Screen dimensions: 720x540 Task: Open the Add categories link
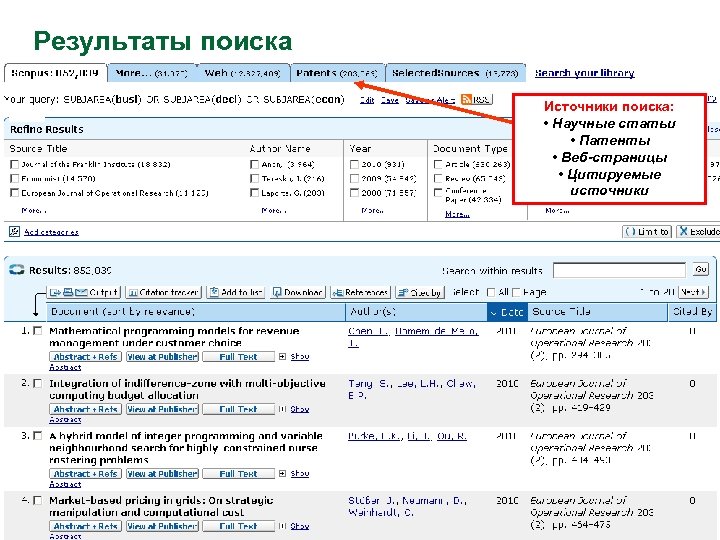[51, 232]
